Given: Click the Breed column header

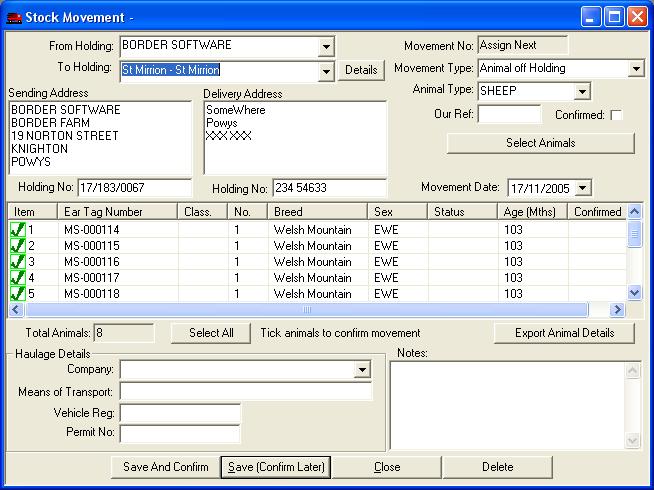Looking at the screenshot, I should click(317, 212).
